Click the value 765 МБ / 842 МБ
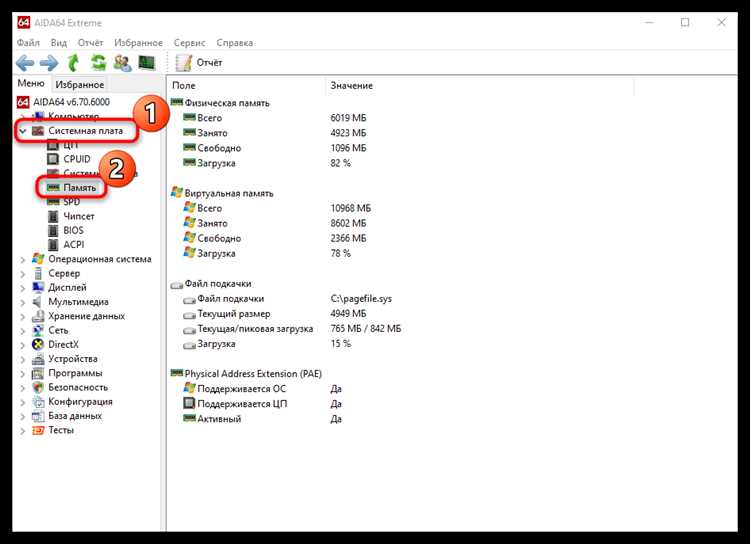The width and height of the screenshot is (750, 544). pyautogui.click(x=366, y=329)
